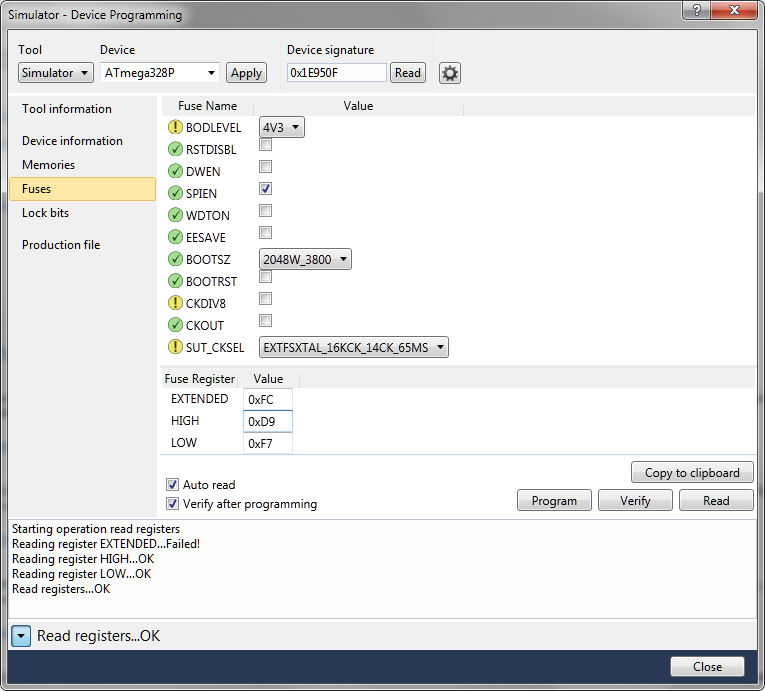Click the fuses Read button
The width and height of the screenshot is (765, 691).
click(x=716, y=500)
